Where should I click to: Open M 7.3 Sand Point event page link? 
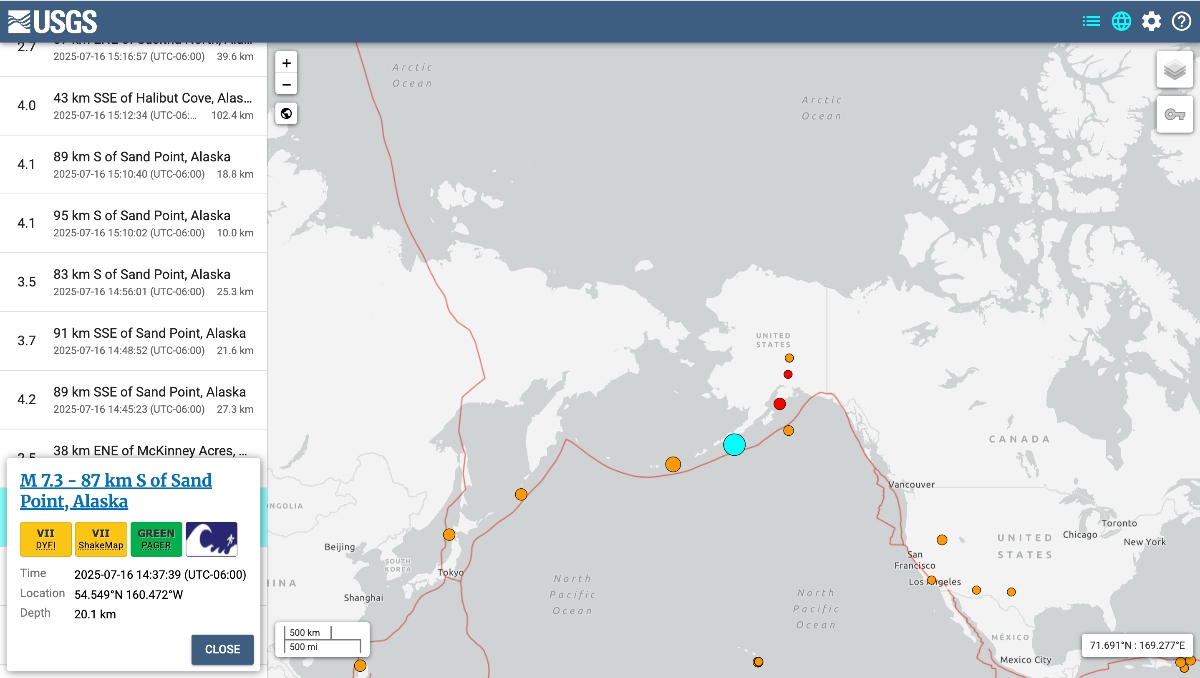click(x=116, y=491)
